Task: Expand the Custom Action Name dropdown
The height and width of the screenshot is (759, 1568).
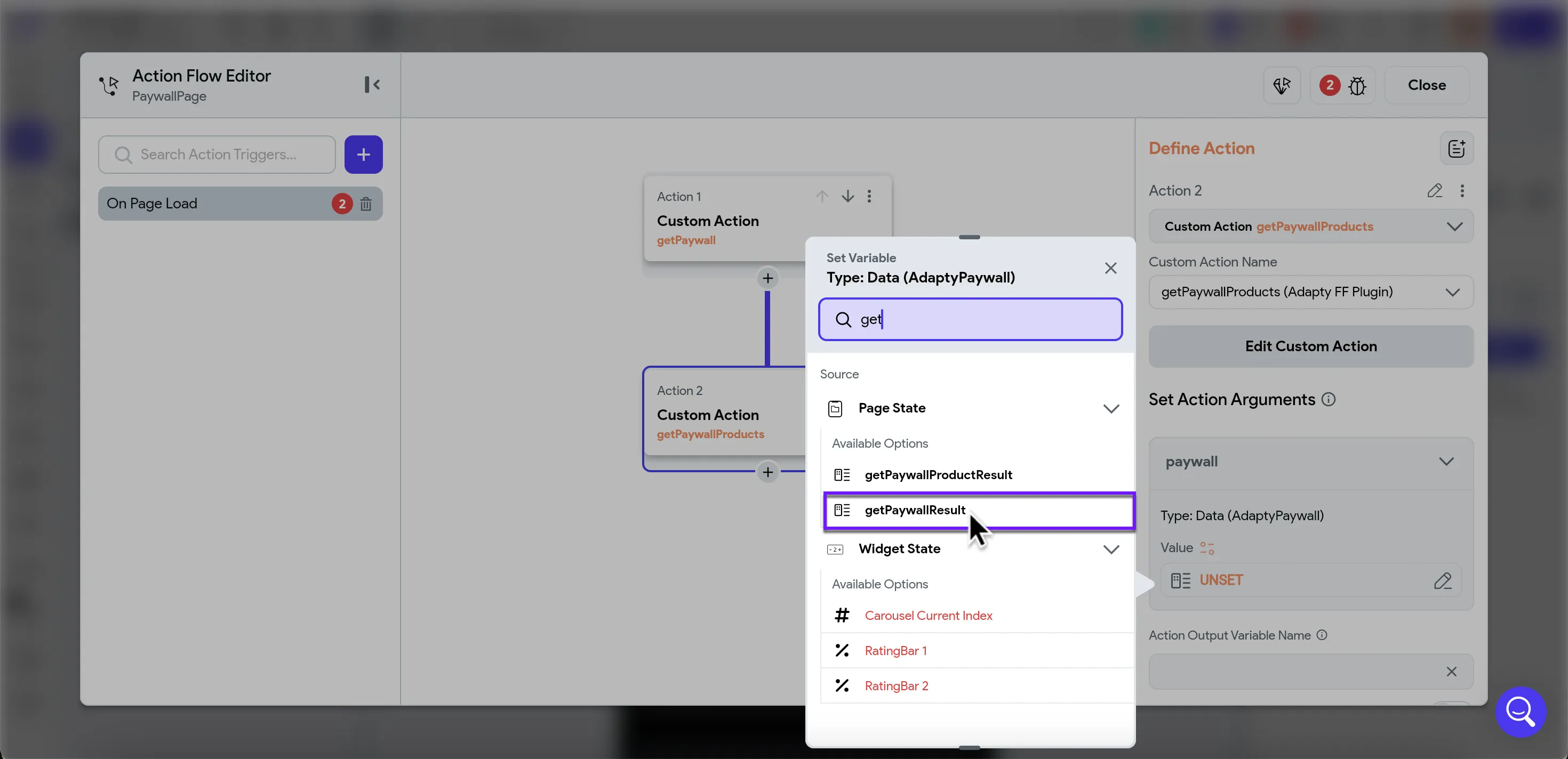Action: pyautogui.click(x=1452, y=293)
